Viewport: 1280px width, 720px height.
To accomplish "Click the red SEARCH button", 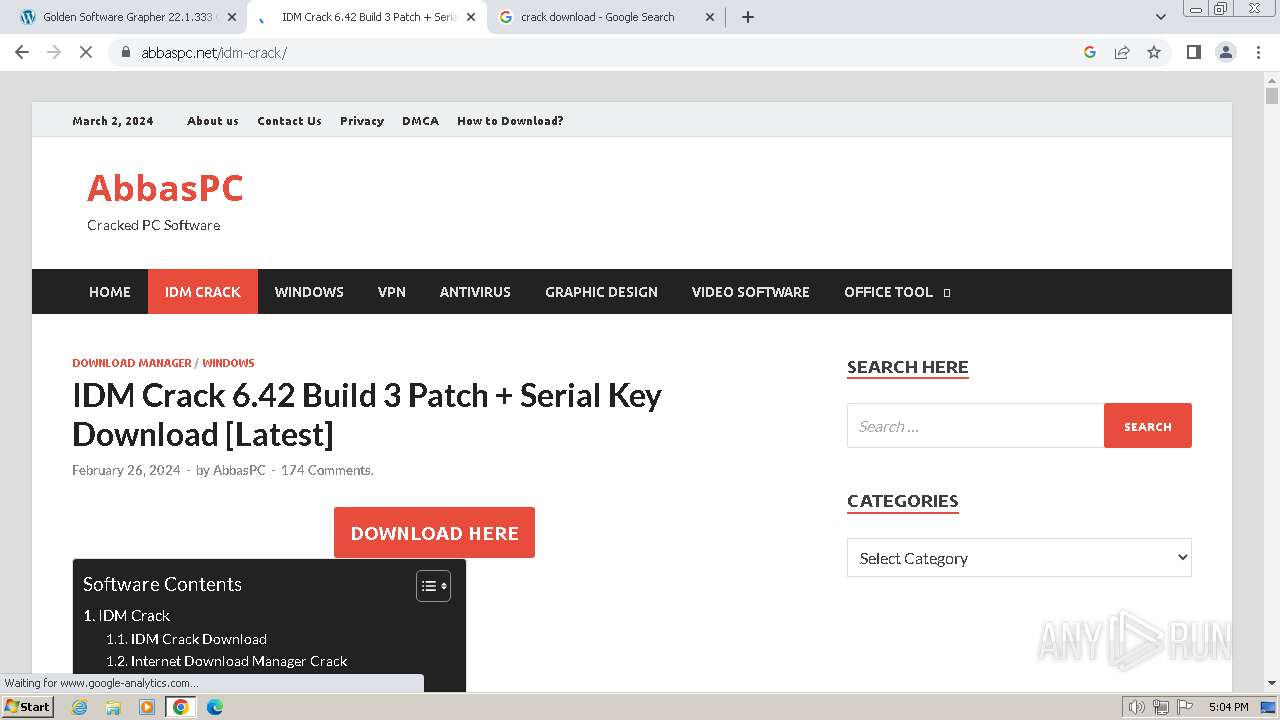I will 1148,426.
